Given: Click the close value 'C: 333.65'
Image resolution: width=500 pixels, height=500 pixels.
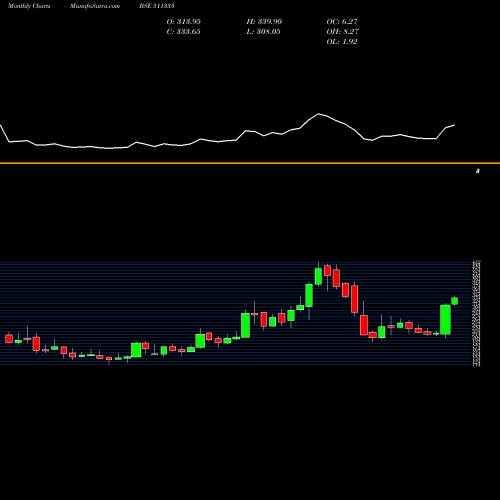Looking at the screenshot, I should click(x=184, y=32).
